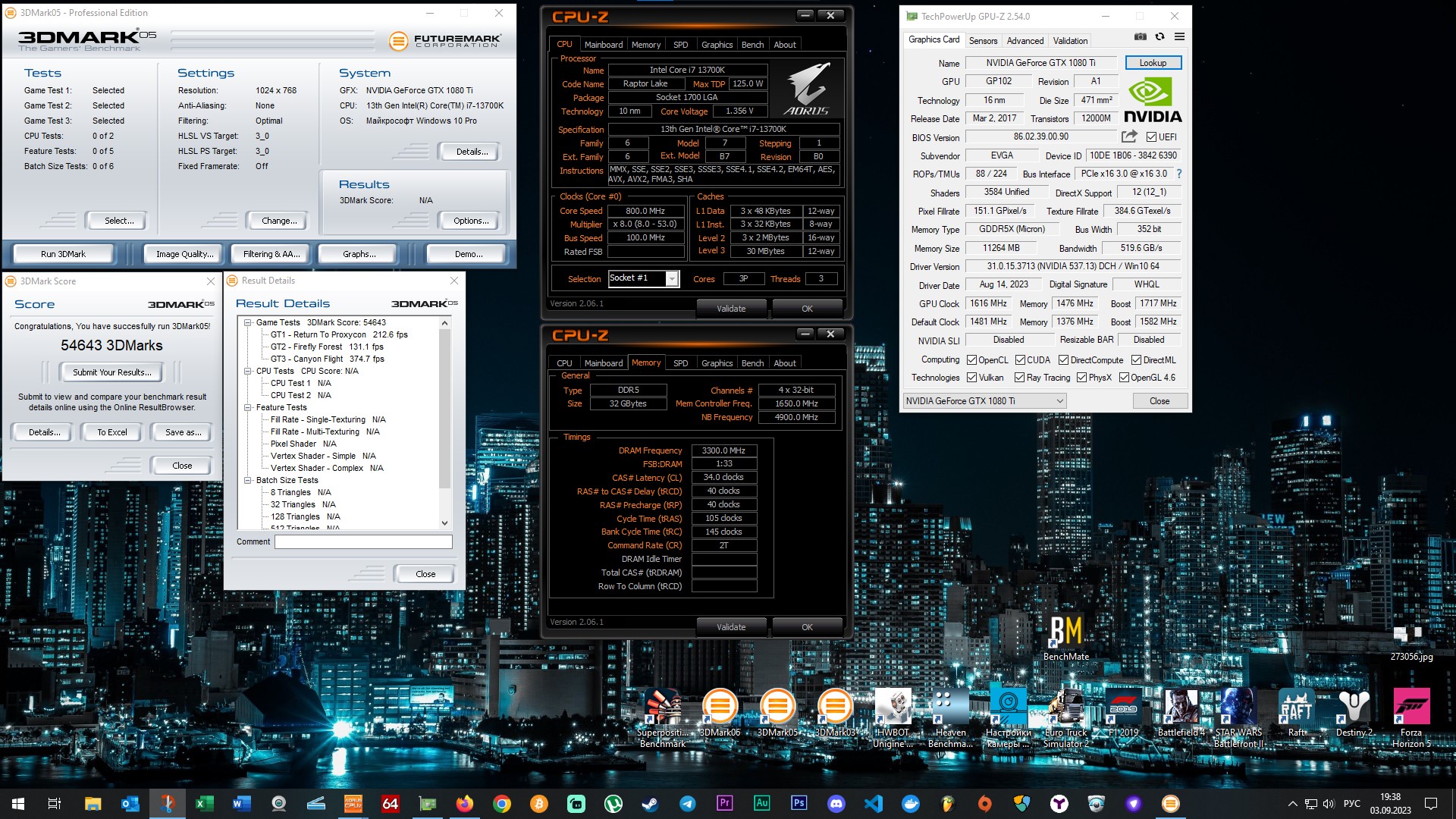Click the GPU-Z refresh icon
Screen dimensions: 1456x819
[1159, 36]
